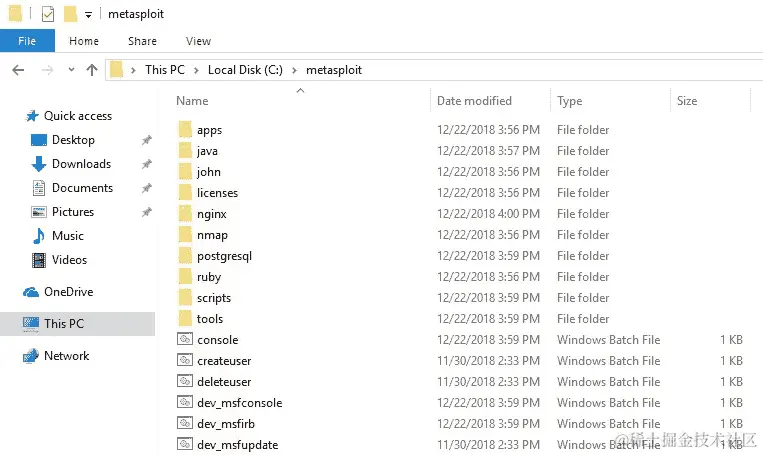763x455 pixels.
Task: Click the title bar folder icon
Action: 16,14
